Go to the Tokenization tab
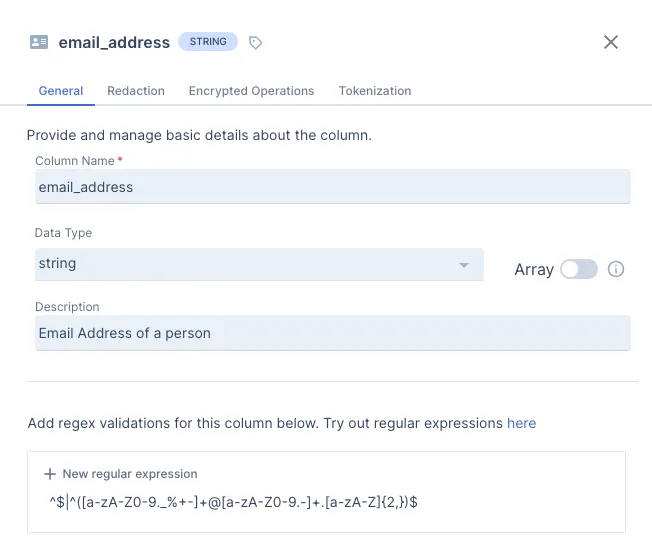Image resolution: width=652 pixels, height=556 pixels. tap(375, 91)
